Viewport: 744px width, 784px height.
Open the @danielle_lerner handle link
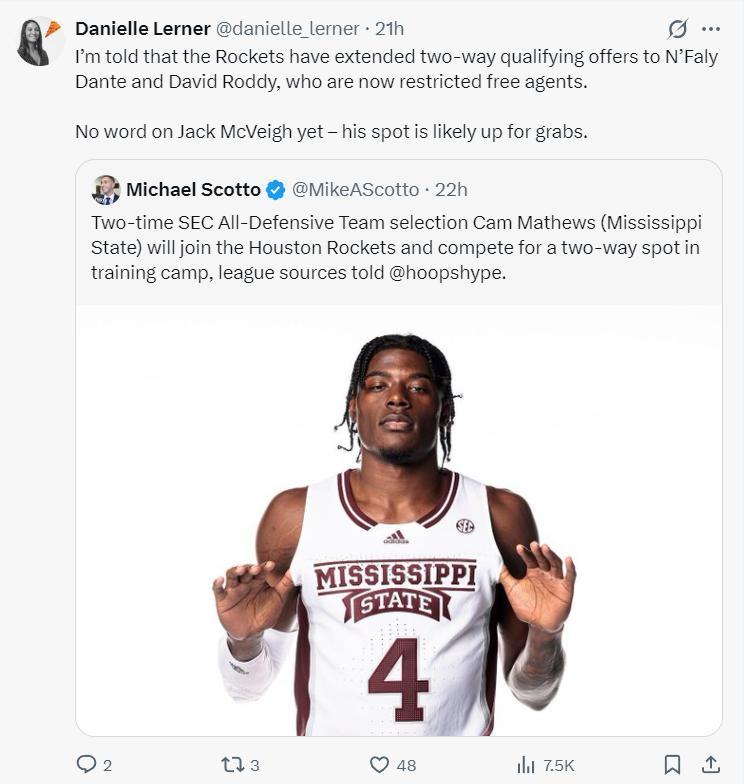[x=287, y=29]
